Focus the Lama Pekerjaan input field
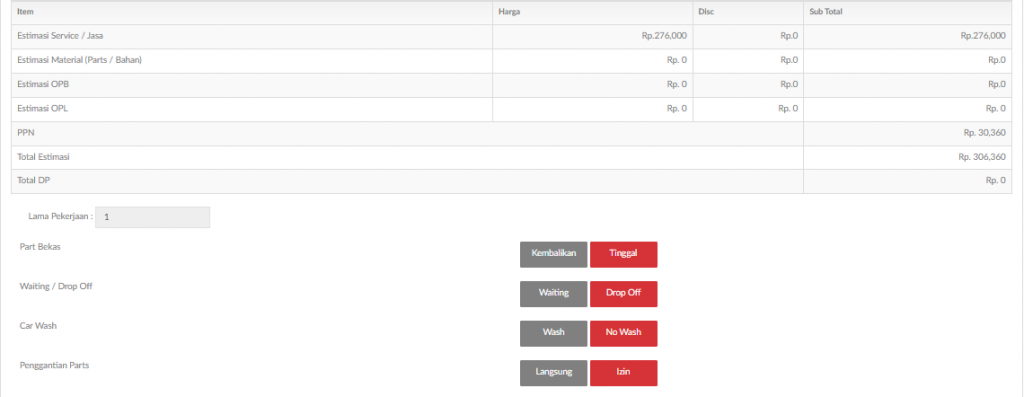The width and height of the screenshot is (1024, 397). click(153, 217)
